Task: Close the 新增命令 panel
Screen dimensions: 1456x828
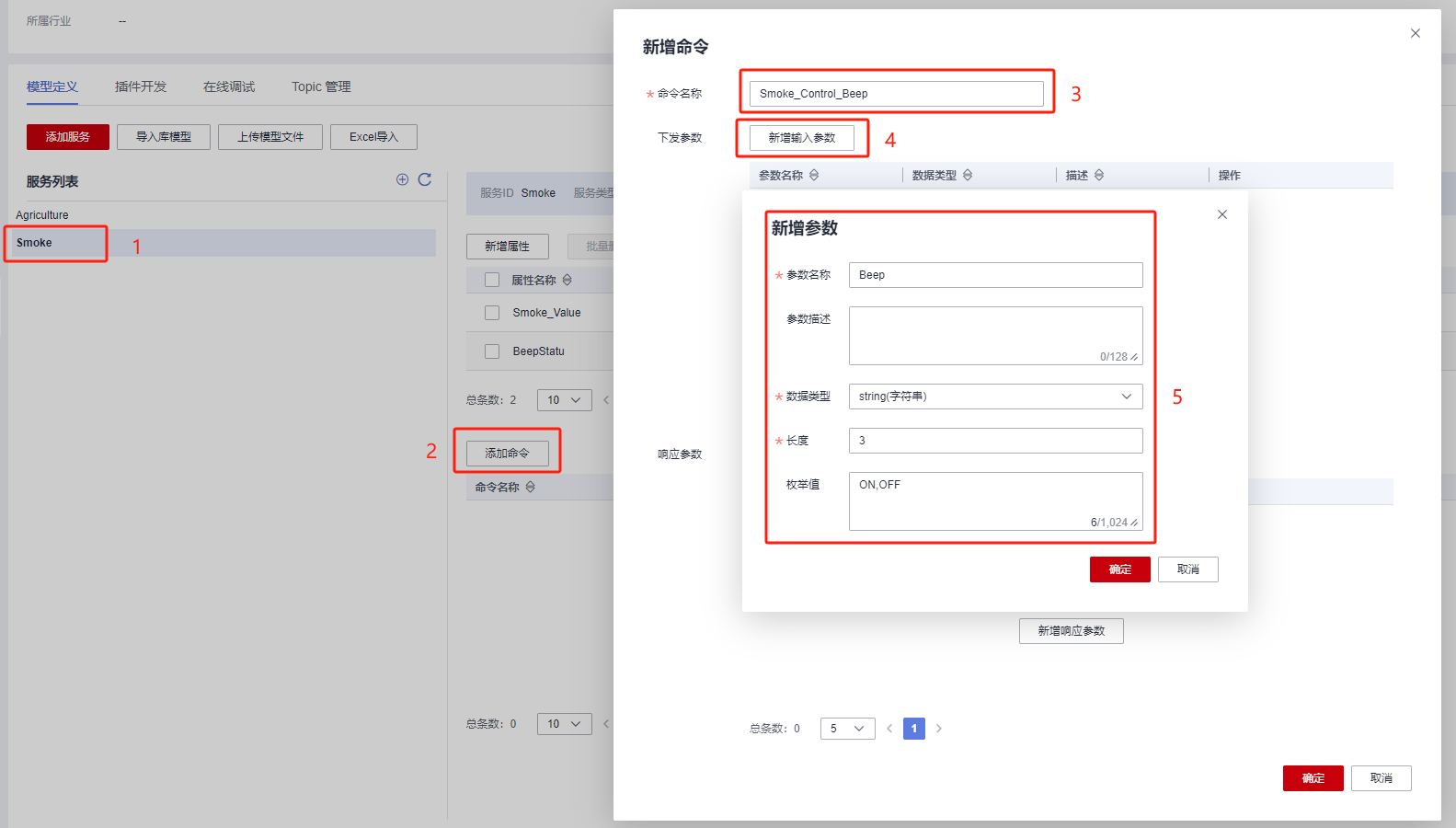Action: click(1415, 33)
